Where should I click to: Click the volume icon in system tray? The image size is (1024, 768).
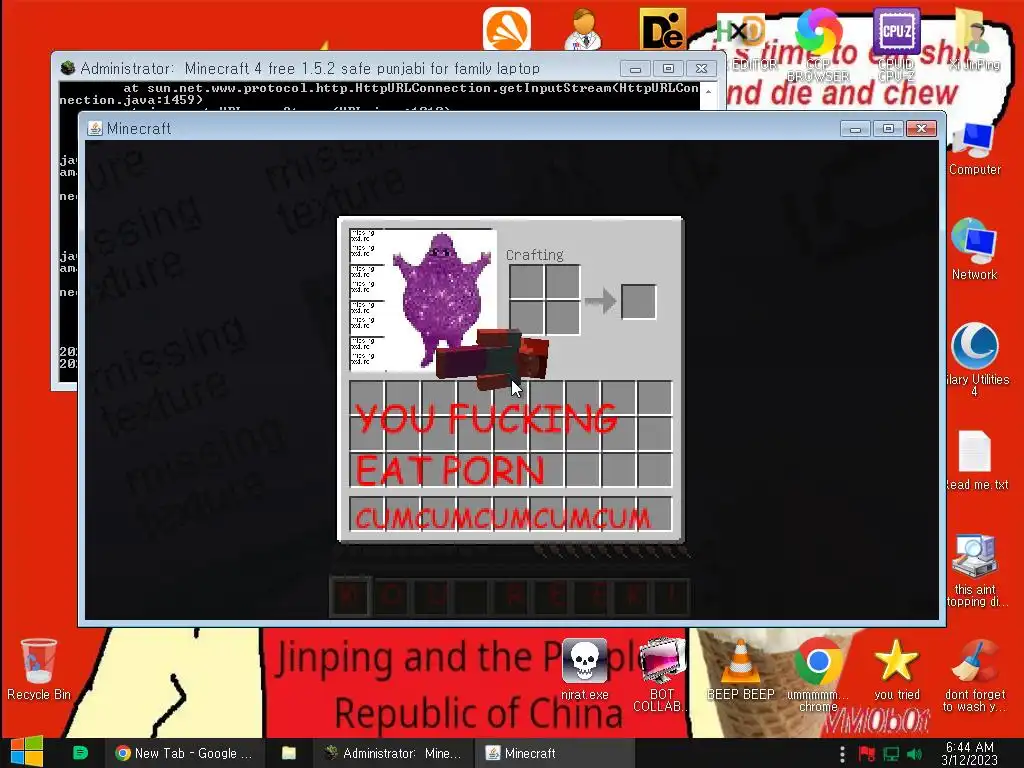pos(916,754)
